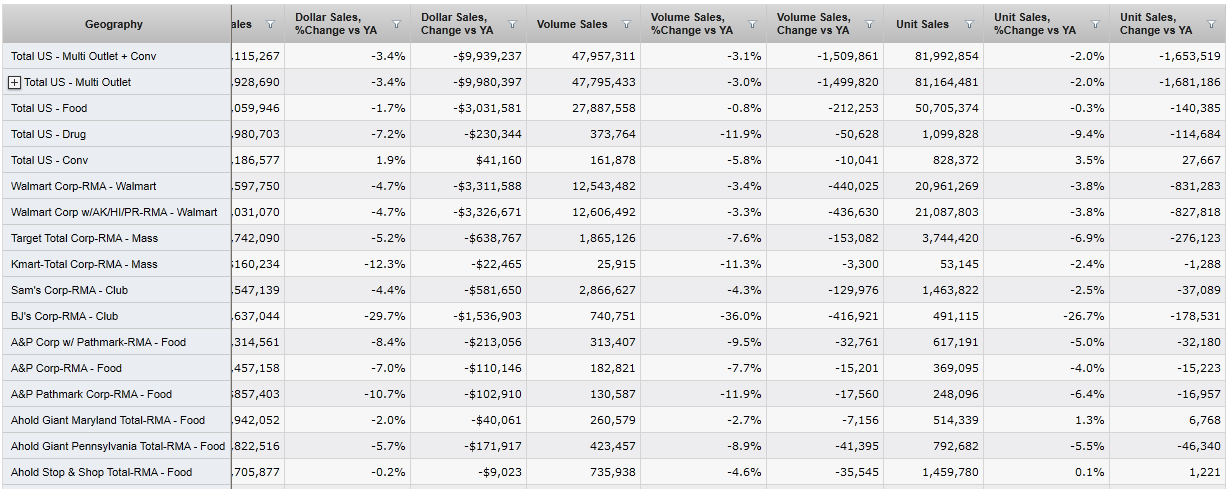This screenshot has height=489, width=1226.
Task: Select the Walmart Corp-RMA - Walmart row label
Action: tap(83, 186)
